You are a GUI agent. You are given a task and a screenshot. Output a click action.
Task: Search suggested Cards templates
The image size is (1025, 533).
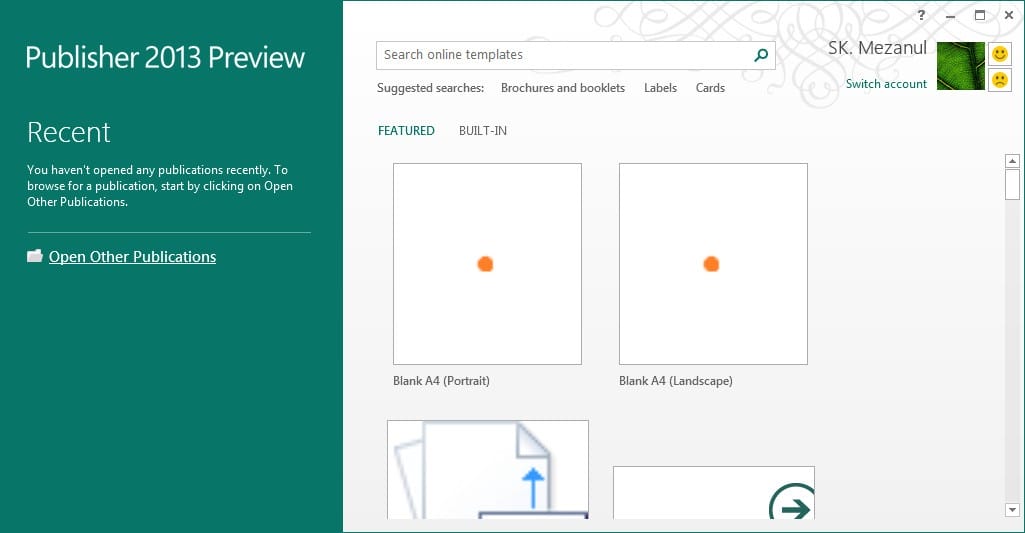[710, 88]
